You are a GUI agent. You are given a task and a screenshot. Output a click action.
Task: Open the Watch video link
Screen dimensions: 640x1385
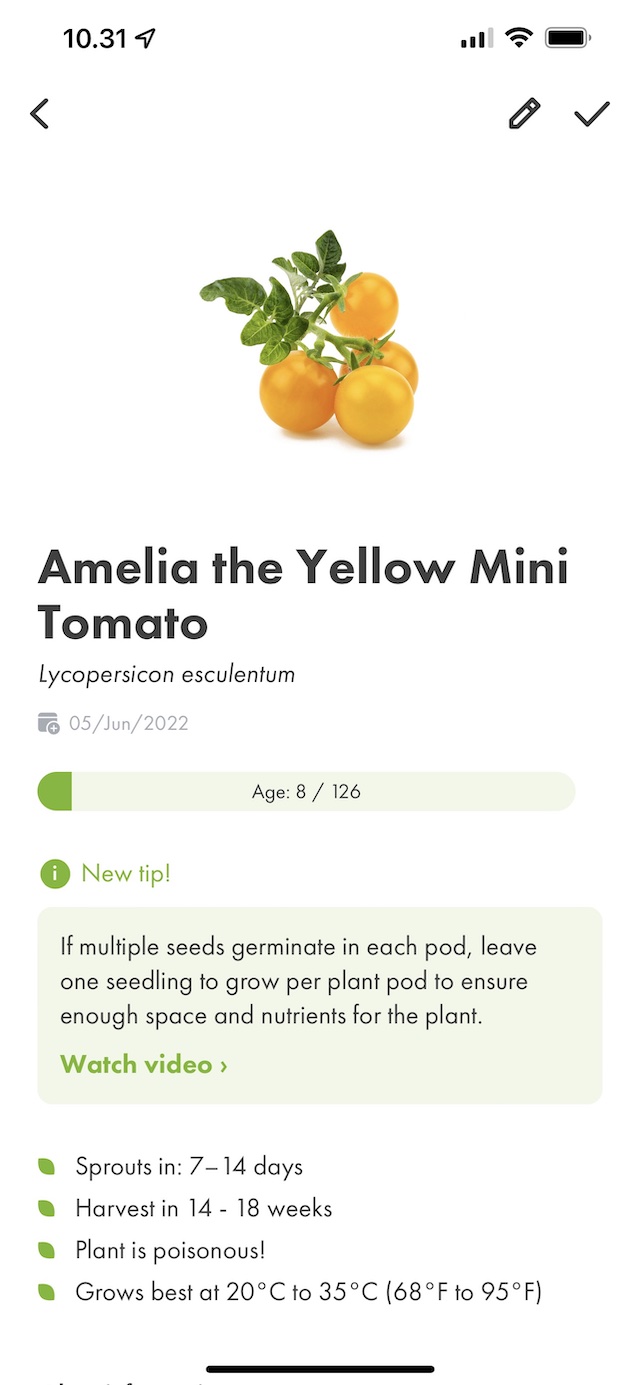pyautogui.click(x=144, y=1064)
